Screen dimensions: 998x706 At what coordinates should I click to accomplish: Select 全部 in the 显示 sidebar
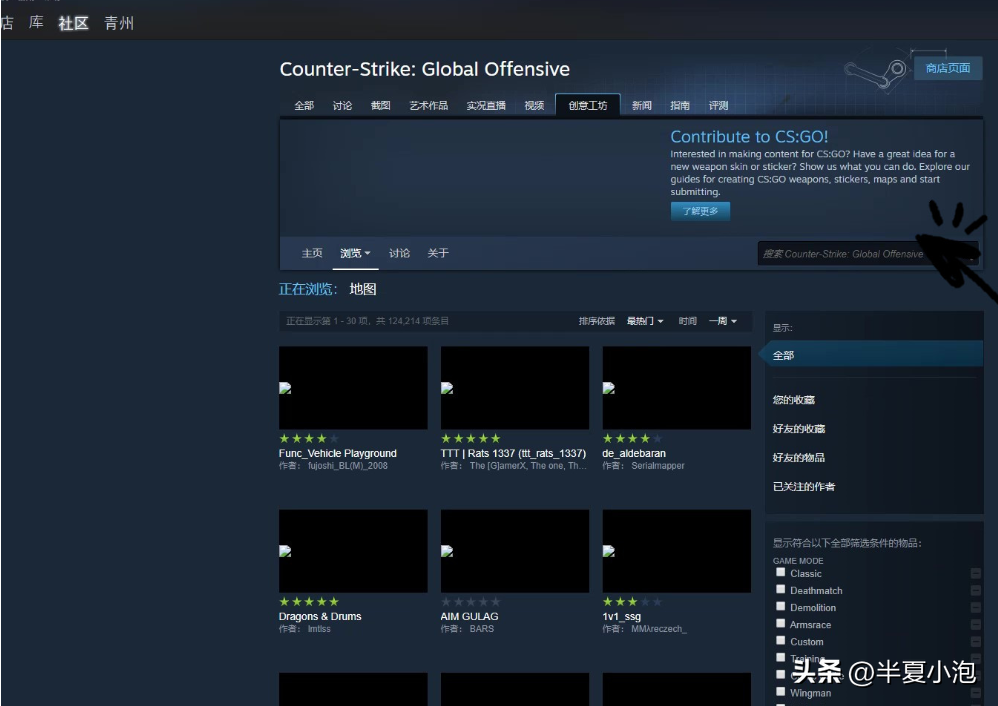coord(873,355)
